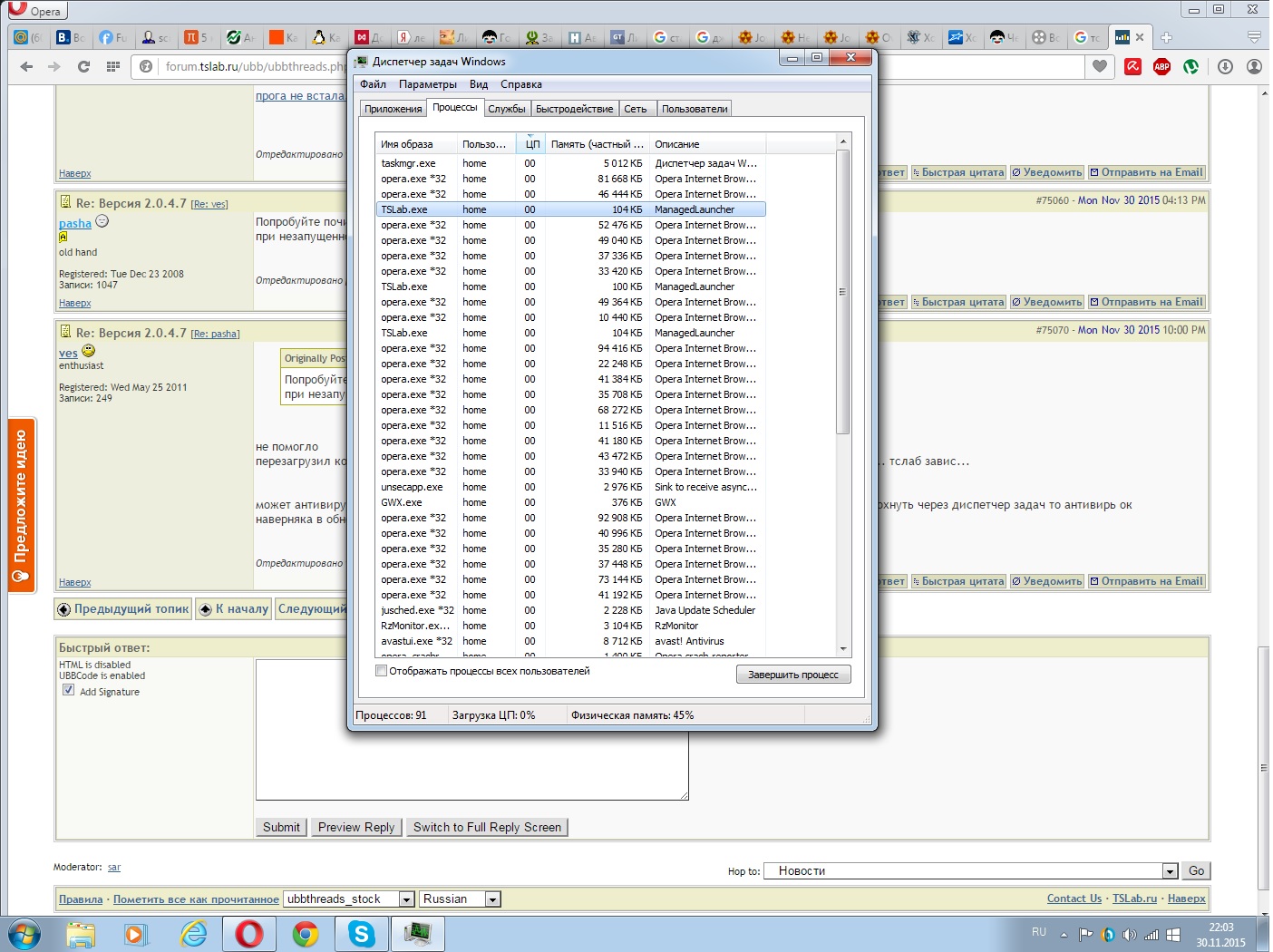This screenshot has width=1273, height=952.
Task: Toggle the Add Signature checkbox
Action: pyautogui.click(x=68, y=690)
